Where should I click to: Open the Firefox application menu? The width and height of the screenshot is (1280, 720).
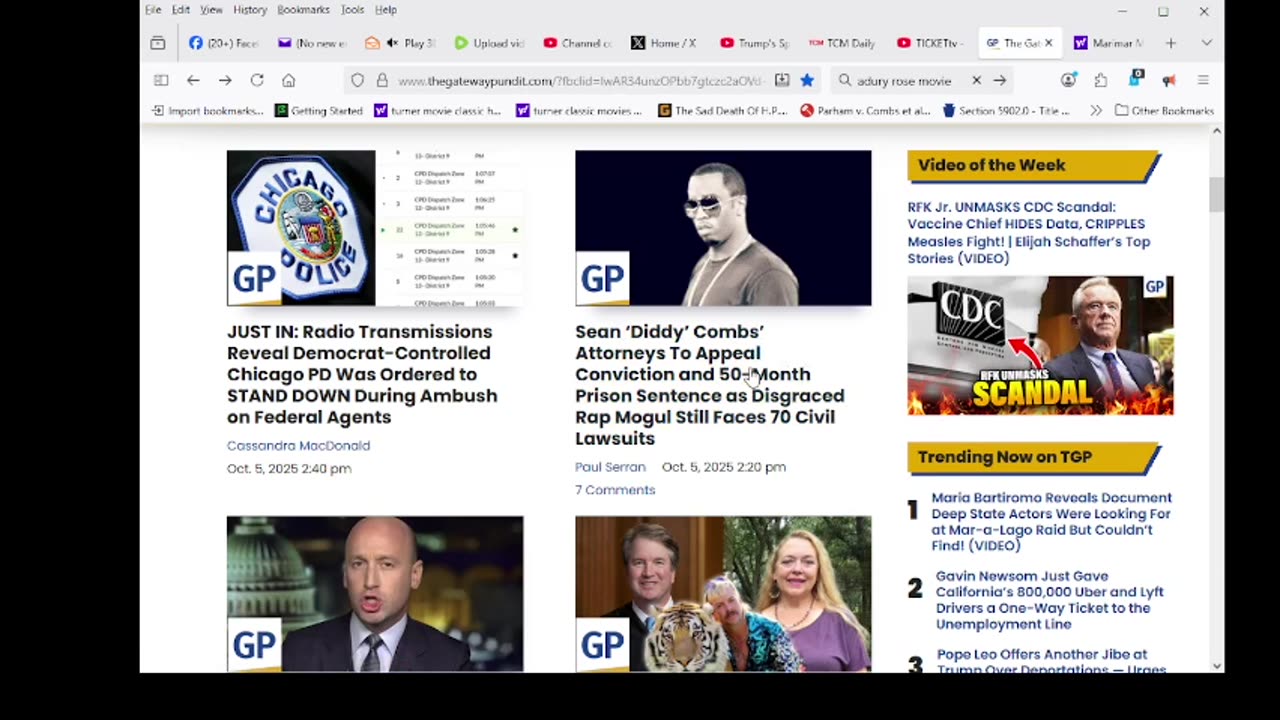click(x=1203, y=80)
